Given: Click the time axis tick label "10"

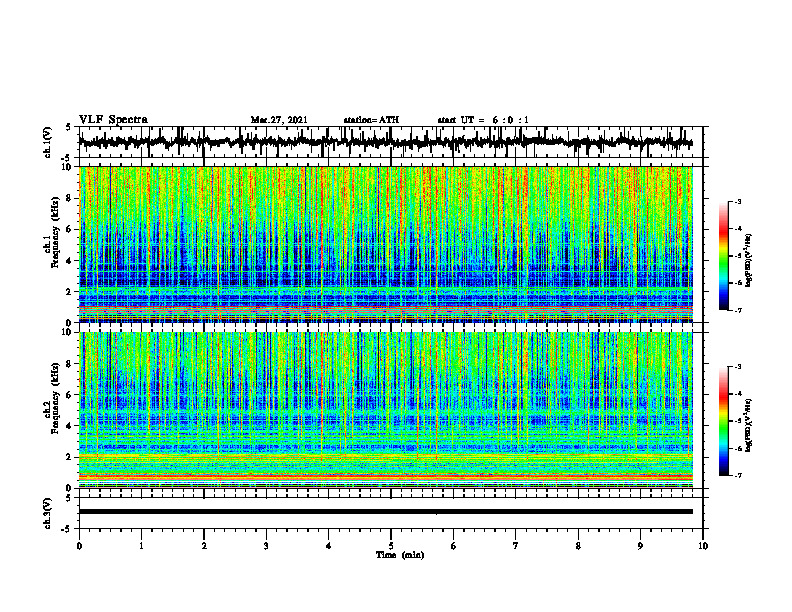Looking at the screenshot, I should [703, 546].
